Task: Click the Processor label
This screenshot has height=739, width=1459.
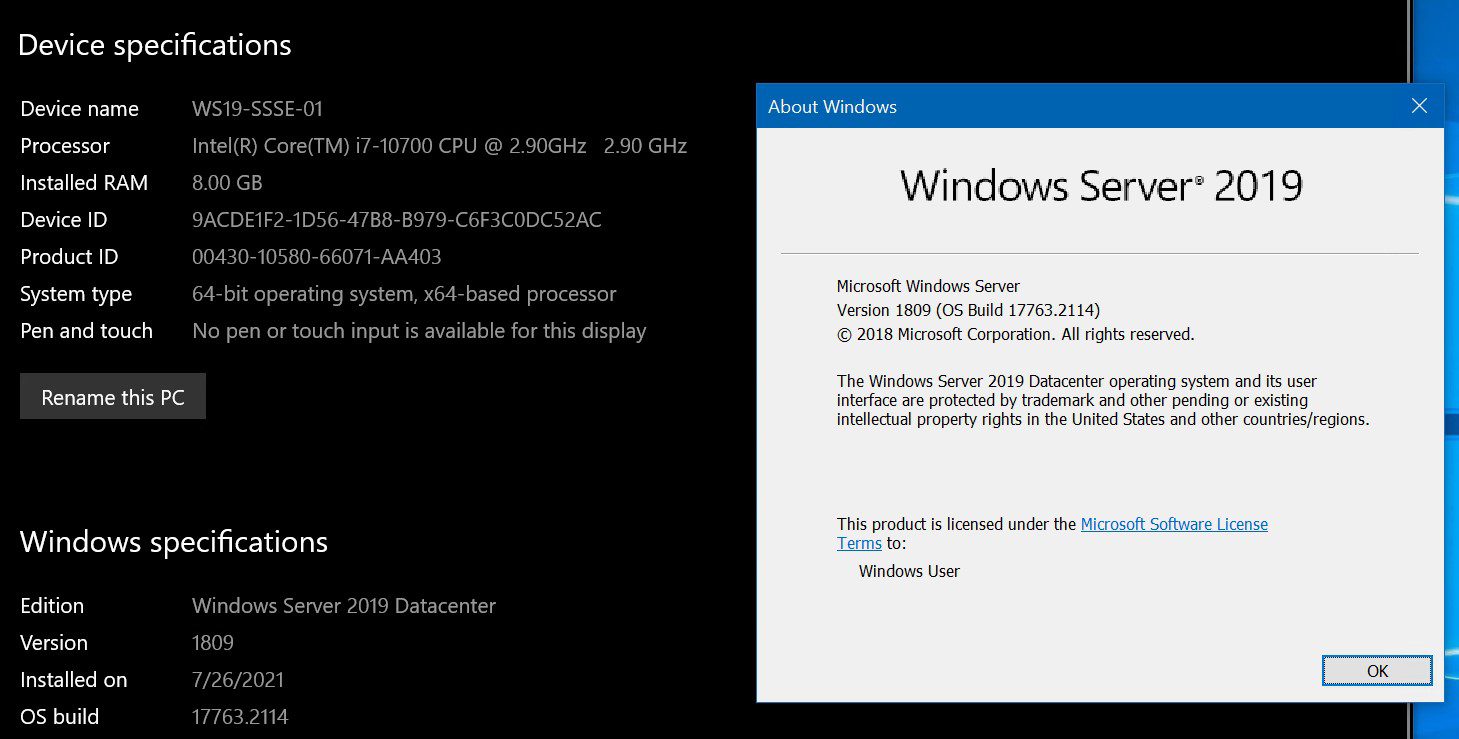Action: pyautogui.click(x=65, y=146)
